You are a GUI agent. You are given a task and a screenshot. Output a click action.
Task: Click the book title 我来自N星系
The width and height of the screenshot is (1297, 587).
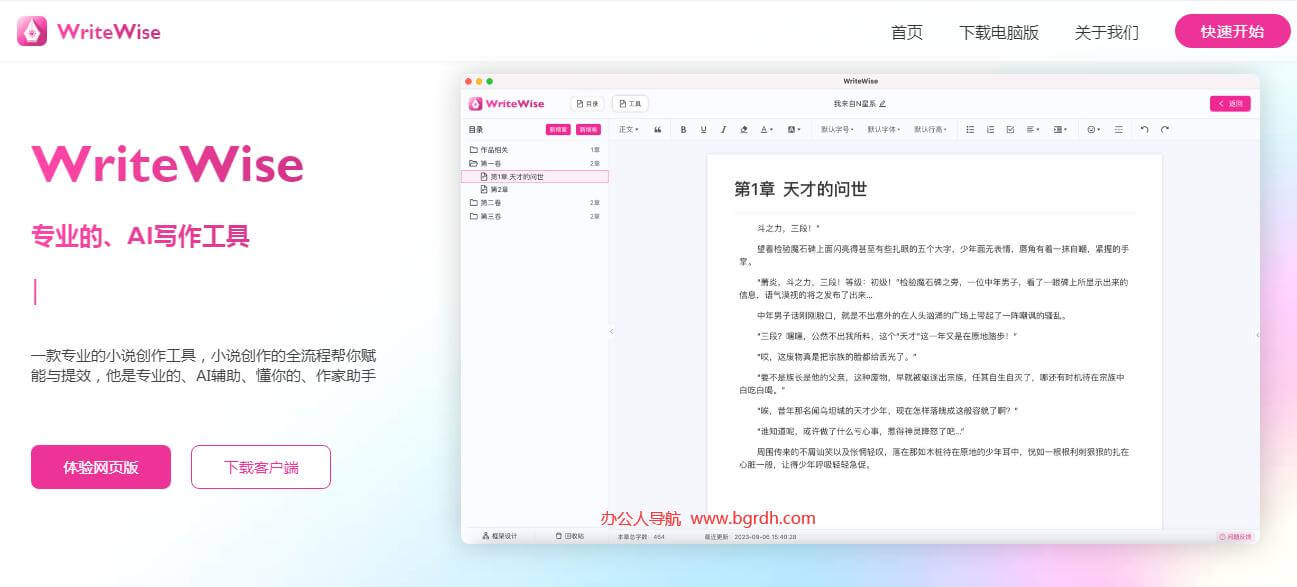855,103
